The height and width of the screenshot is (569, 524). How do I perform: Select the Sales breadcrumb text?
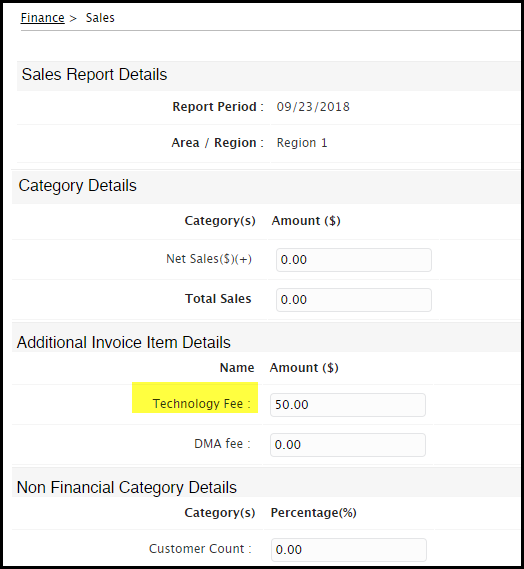pos(100,17)
